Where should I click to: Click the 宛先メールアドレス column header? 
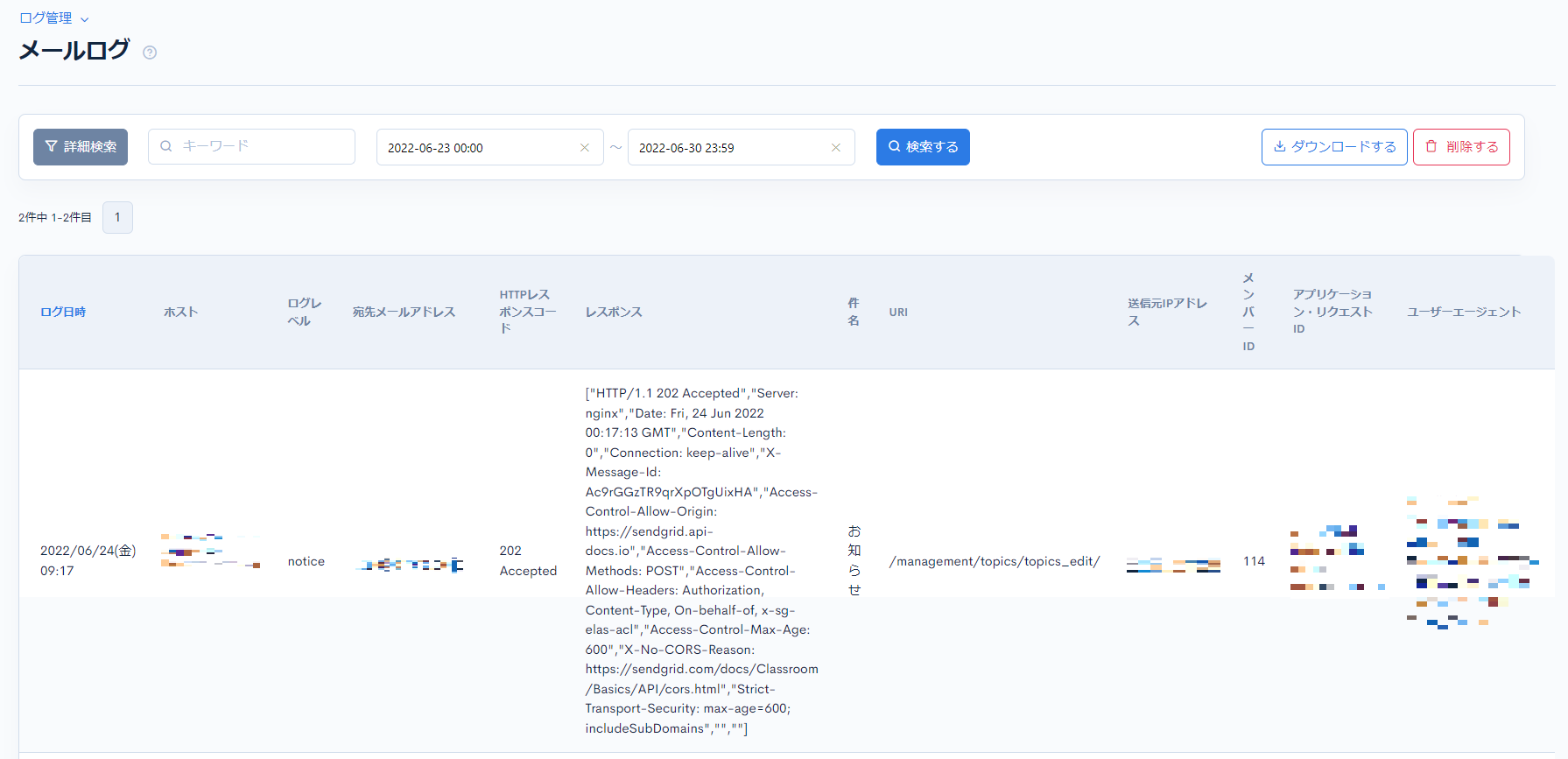tap(404, 312)
